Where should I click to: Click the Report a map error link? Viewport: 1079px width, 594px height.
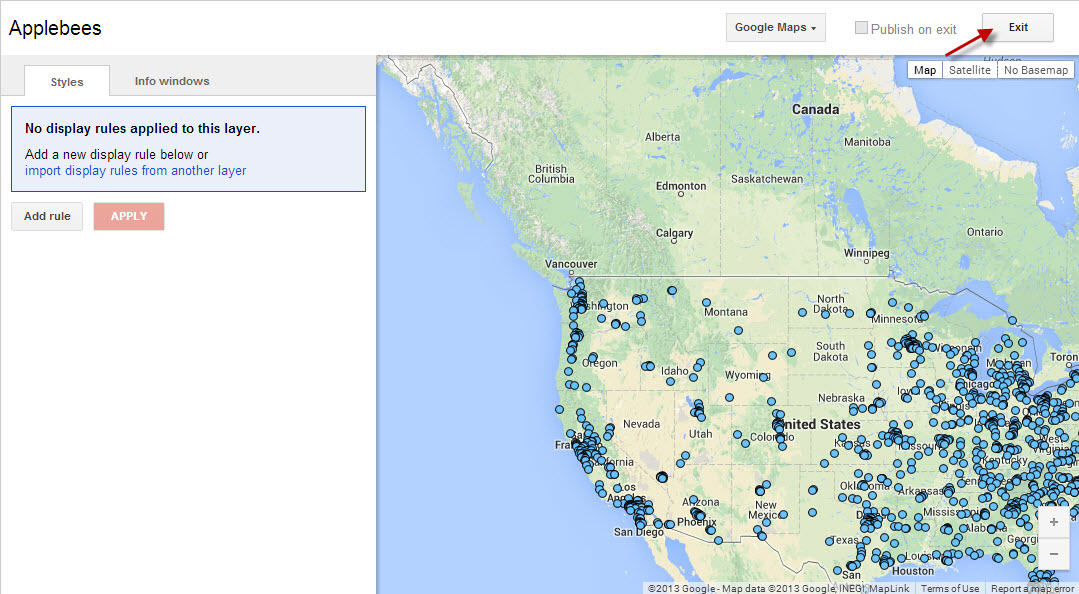tap(1034, 588)
